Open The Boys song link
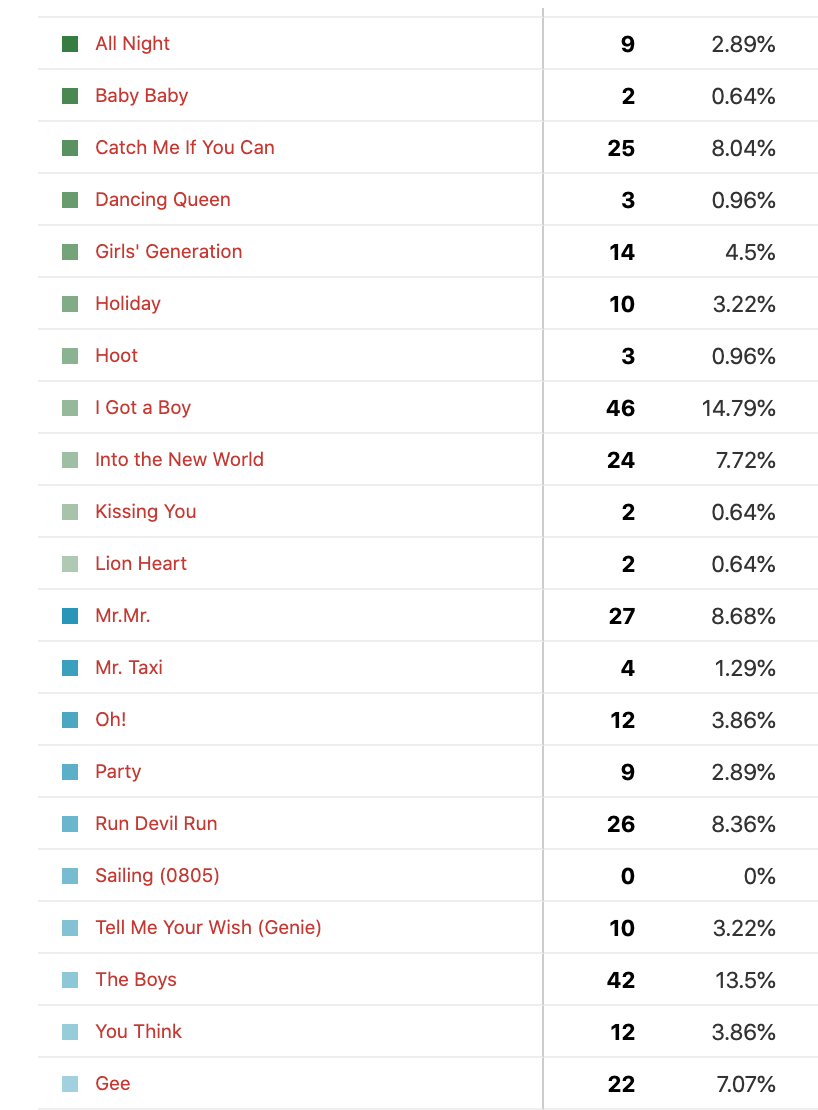The height and width of the screenshot is (1110, 818). (135, 980)
